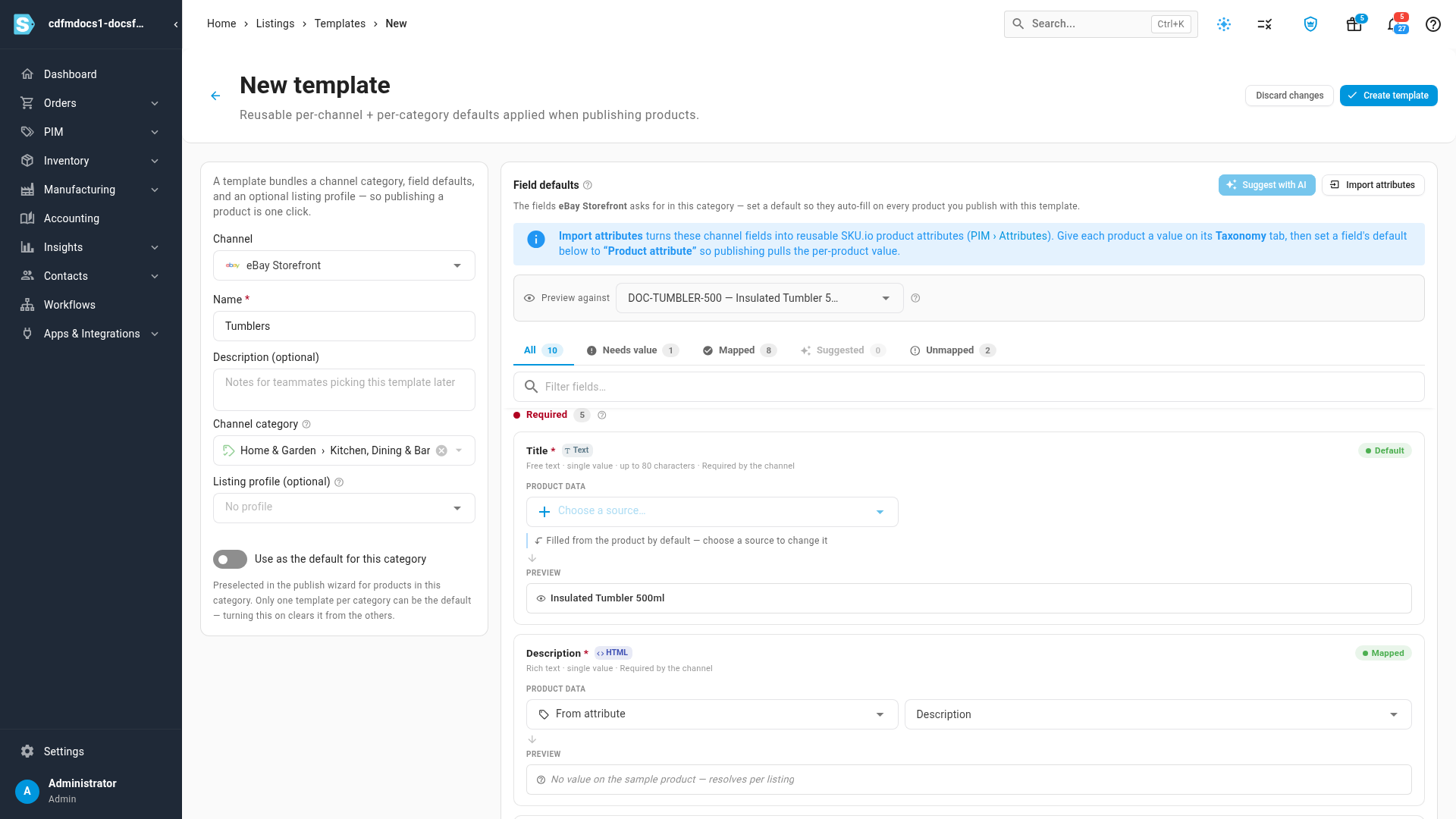Image resolution: width=1456 pixels, height=819 pixels.
Task: Expand the Inventory sidebar menu
Action: pos(91,161)
